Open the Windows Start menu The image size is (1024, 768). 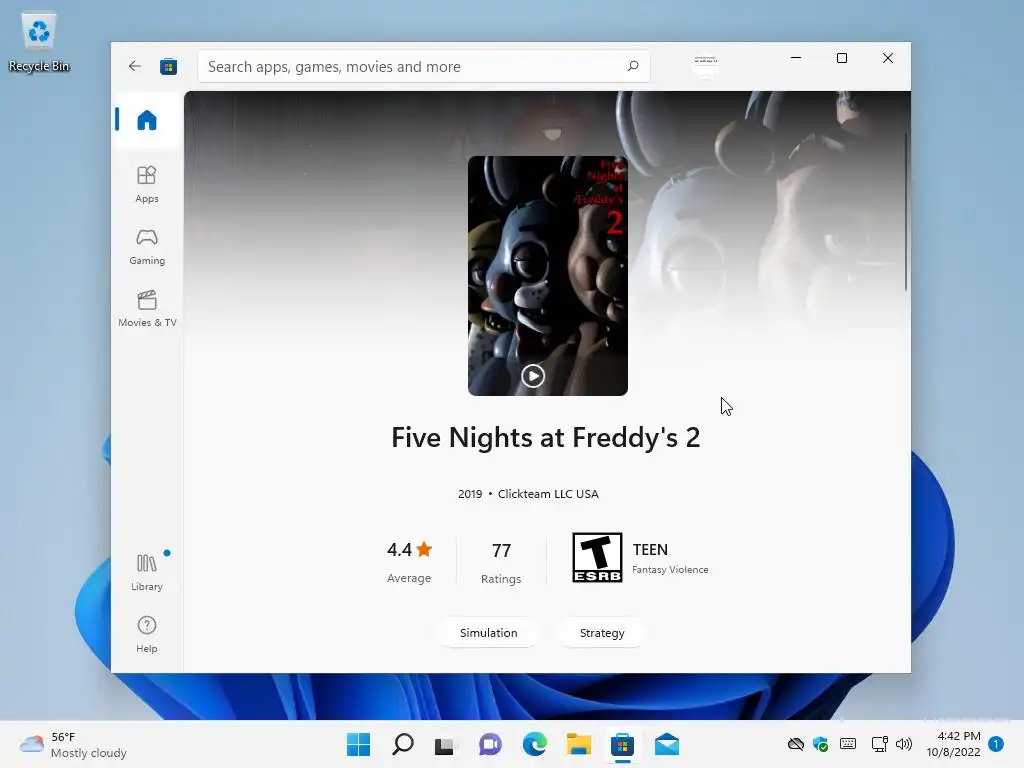coord(358,744)
